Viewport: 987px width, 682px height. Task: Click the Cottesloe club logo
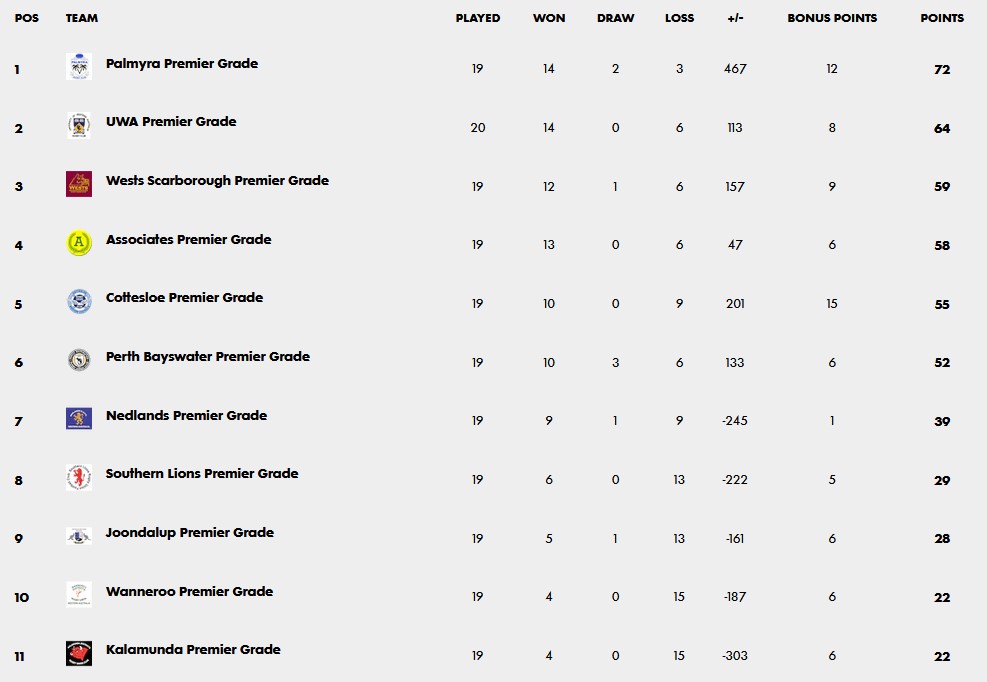tap(79, 301)
